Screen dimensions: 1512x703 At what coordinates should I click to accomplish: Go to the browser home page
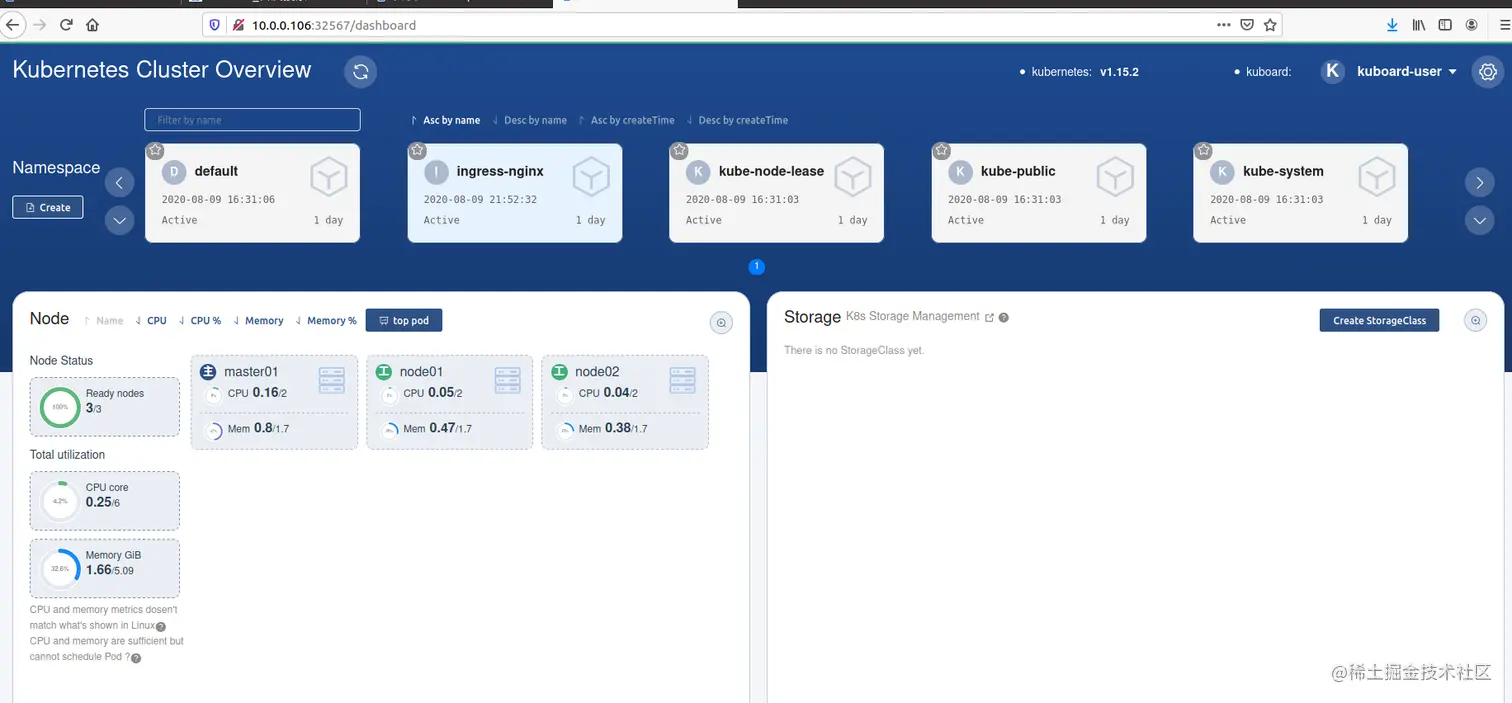click(x=93, y=25)
